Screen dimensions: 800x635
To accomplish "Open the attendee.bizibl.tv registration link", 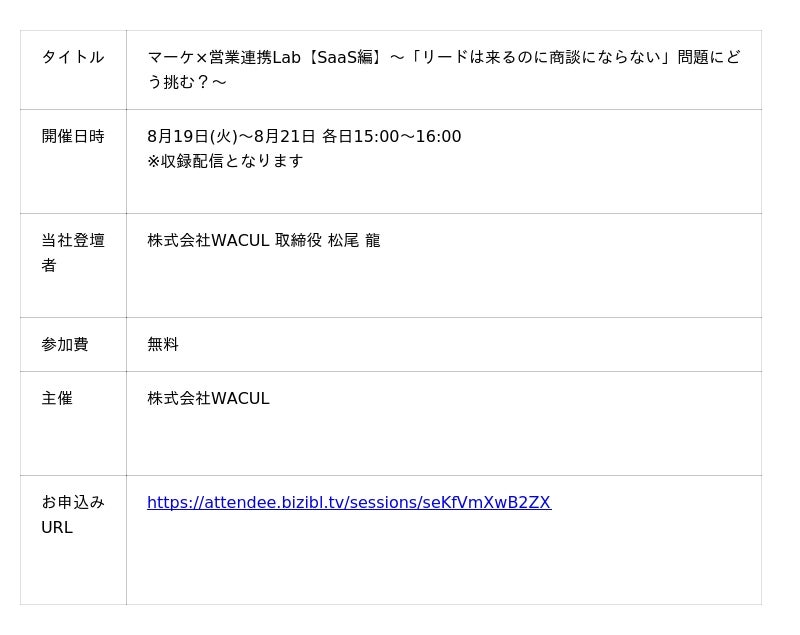I will pos(348,502).
